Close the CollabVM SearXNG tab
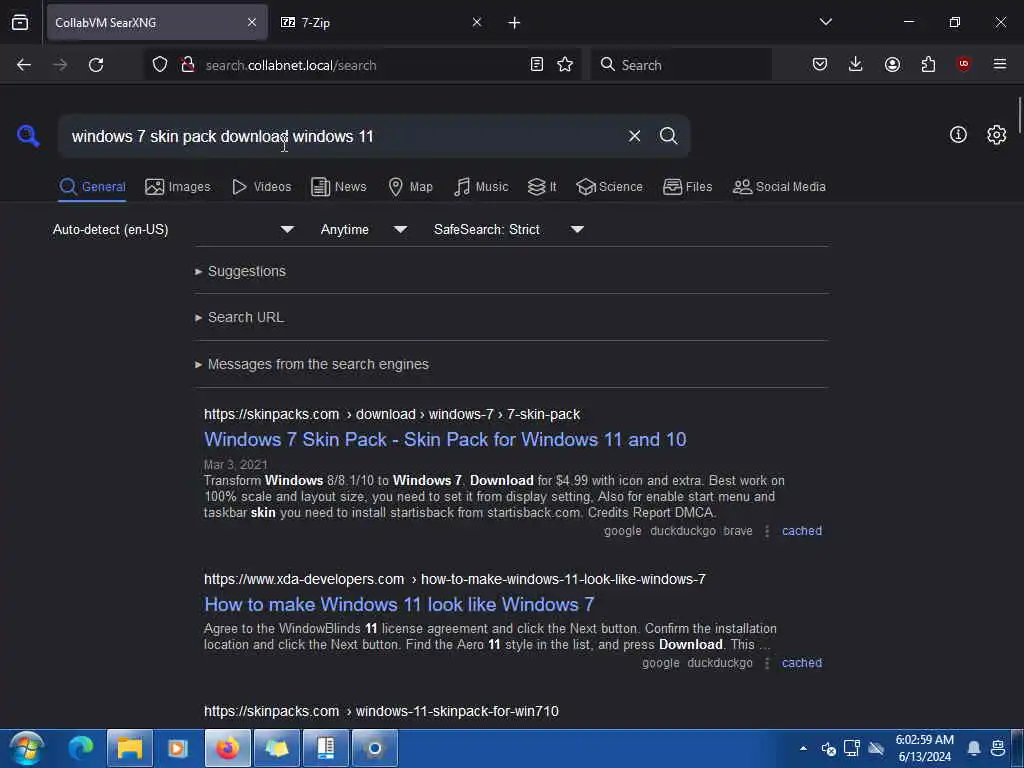 tap(252, 22)
